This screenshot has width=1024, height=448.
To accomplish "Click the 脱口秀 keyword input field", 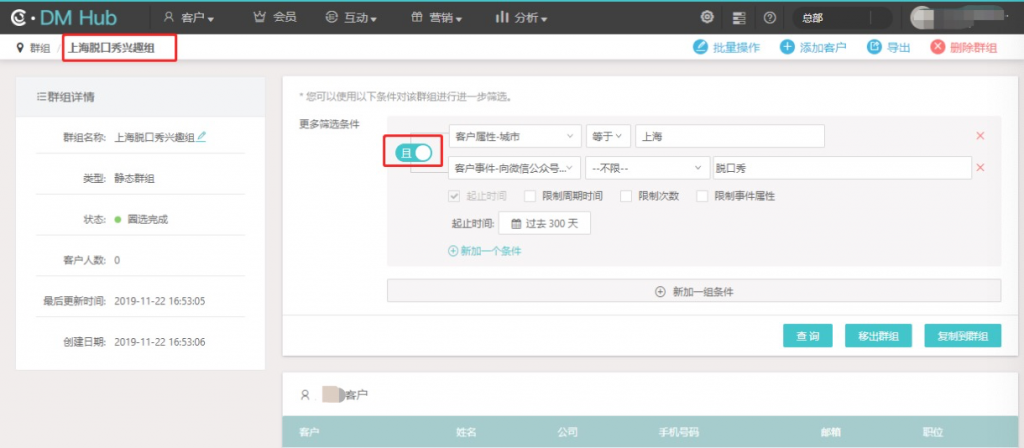I will pos(840,168).
